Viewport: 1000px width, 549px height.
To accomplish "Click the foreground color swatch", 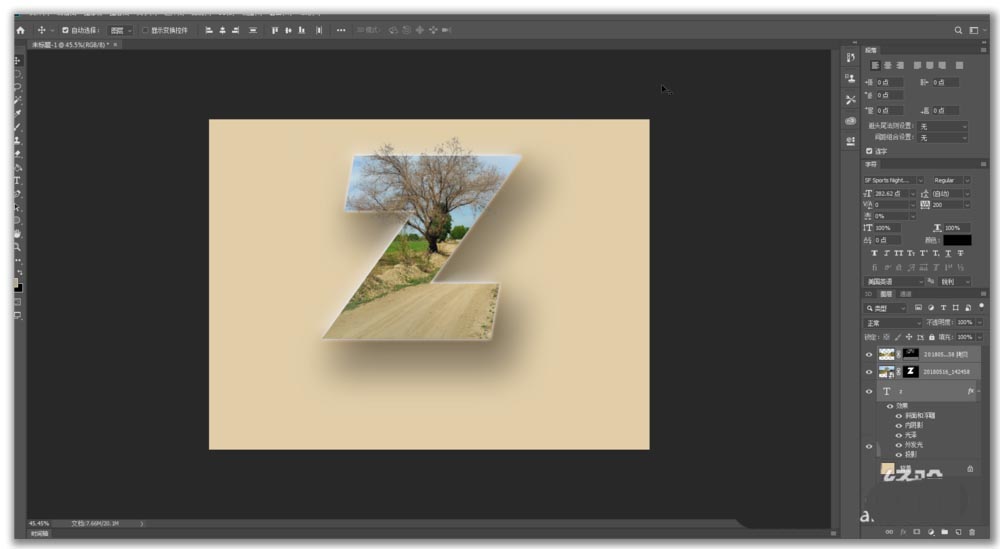I will [16, 283].
